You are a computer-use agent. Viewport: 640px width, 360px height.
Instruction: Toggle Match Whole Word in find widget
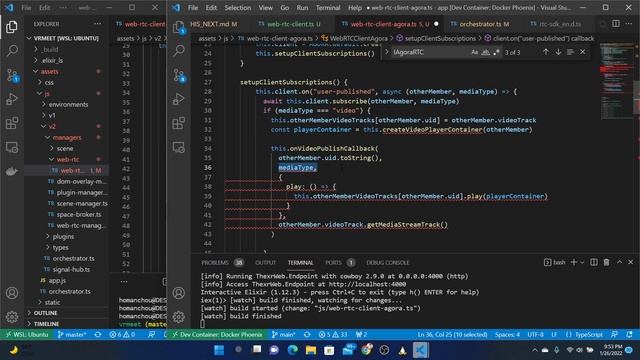point(485,52)
